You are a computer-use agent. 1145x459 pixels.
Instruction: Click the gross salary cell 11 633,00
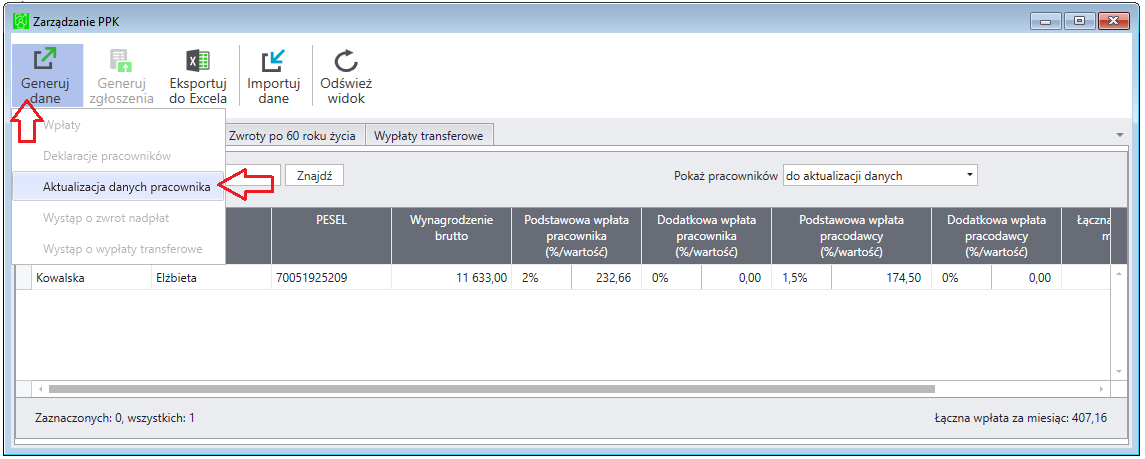(x=451, y=277)
